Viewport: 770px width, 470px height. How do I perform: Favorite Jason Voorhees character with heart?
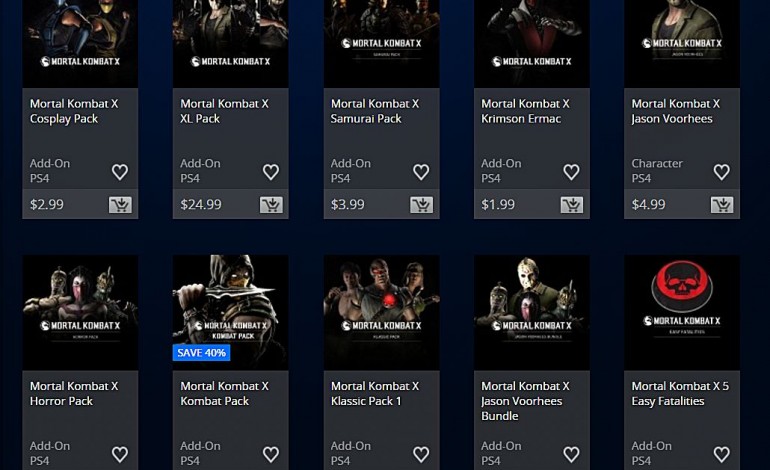pos(721,172)
